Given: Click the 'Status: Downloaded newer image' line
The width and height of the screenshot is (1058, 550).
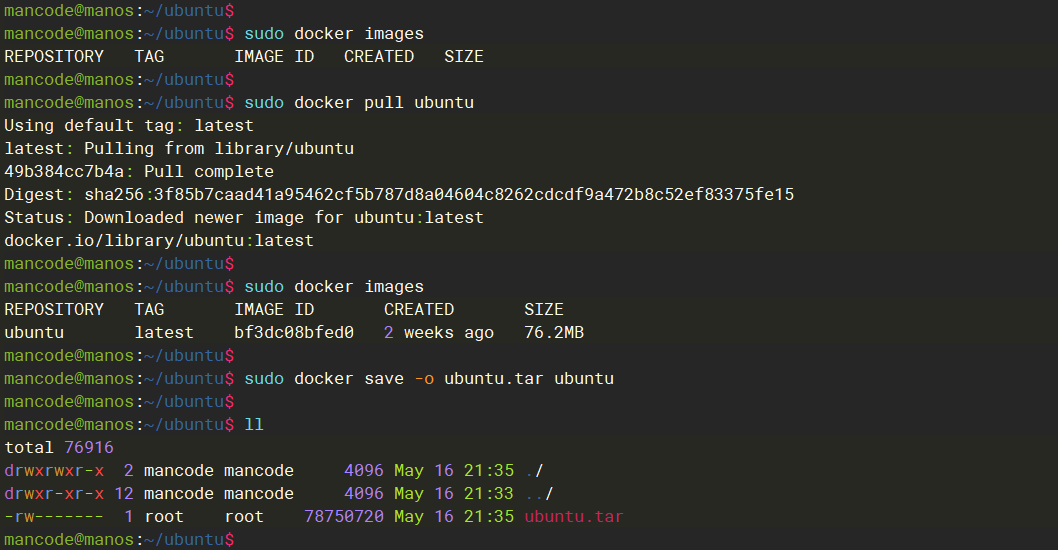Looking at the screenshot, I should (x=244, y=218).
